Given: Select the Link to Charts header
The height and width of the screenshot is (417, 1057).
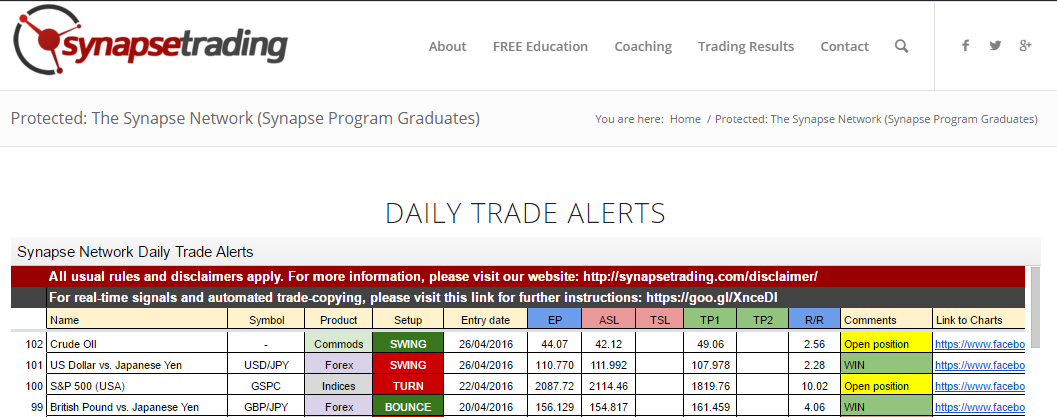Looking at the screenshot, I should pyautogui.click(x=979, y=320).
